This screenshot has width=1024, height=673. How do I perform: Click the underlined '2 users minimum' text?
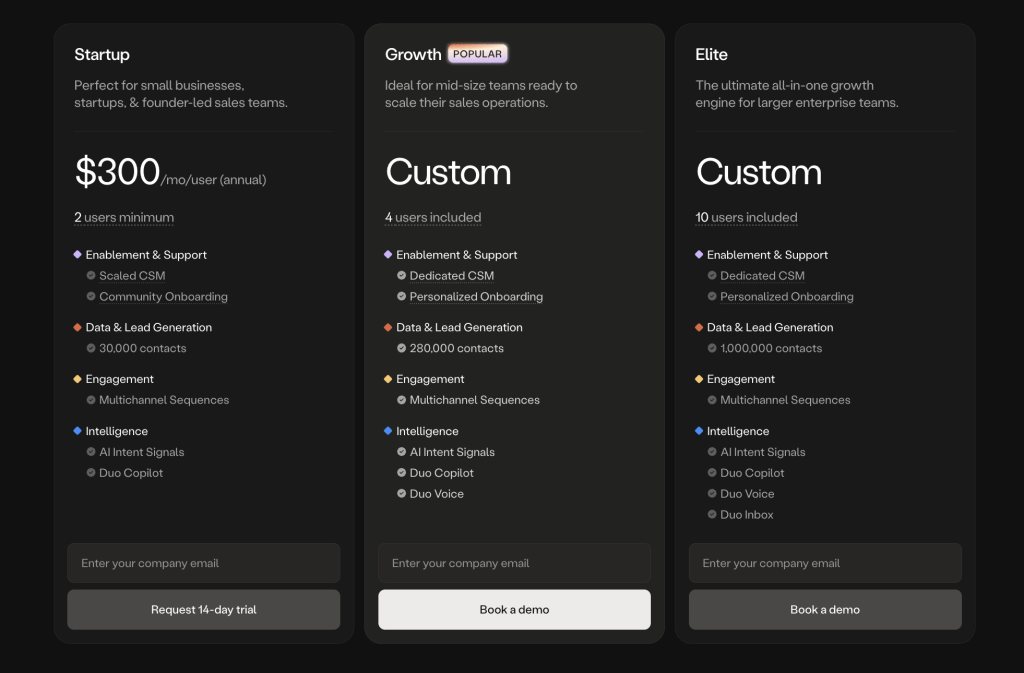pyautogui.click(x=124, y=218)
